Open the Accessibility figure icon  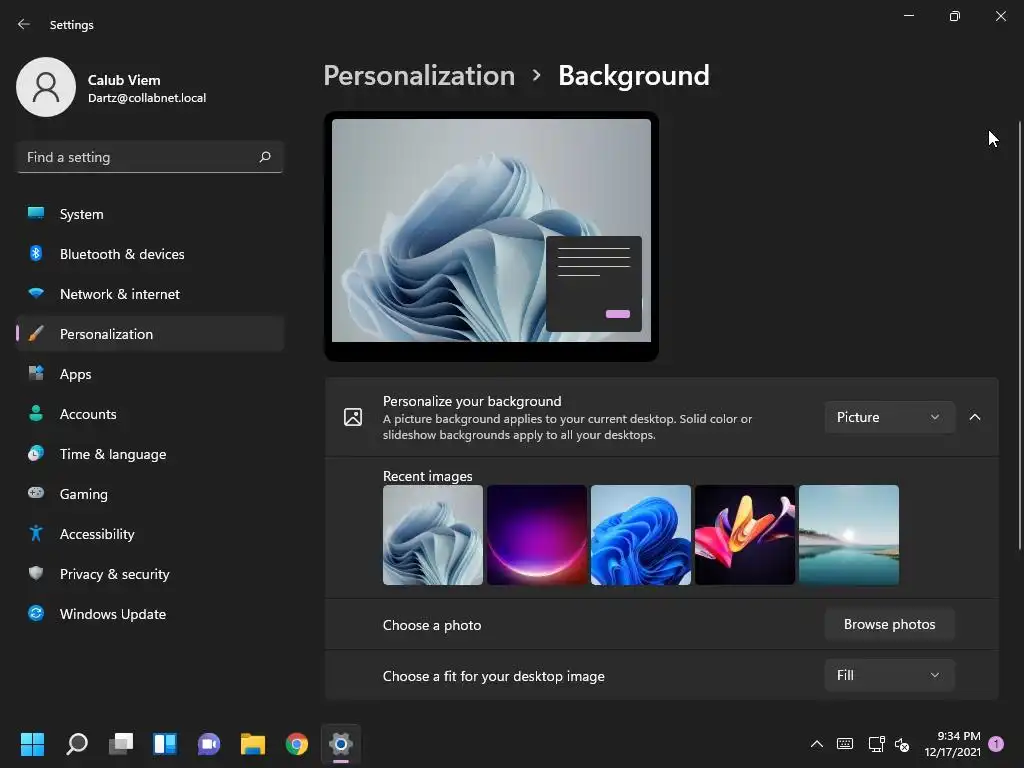point(36,533)
